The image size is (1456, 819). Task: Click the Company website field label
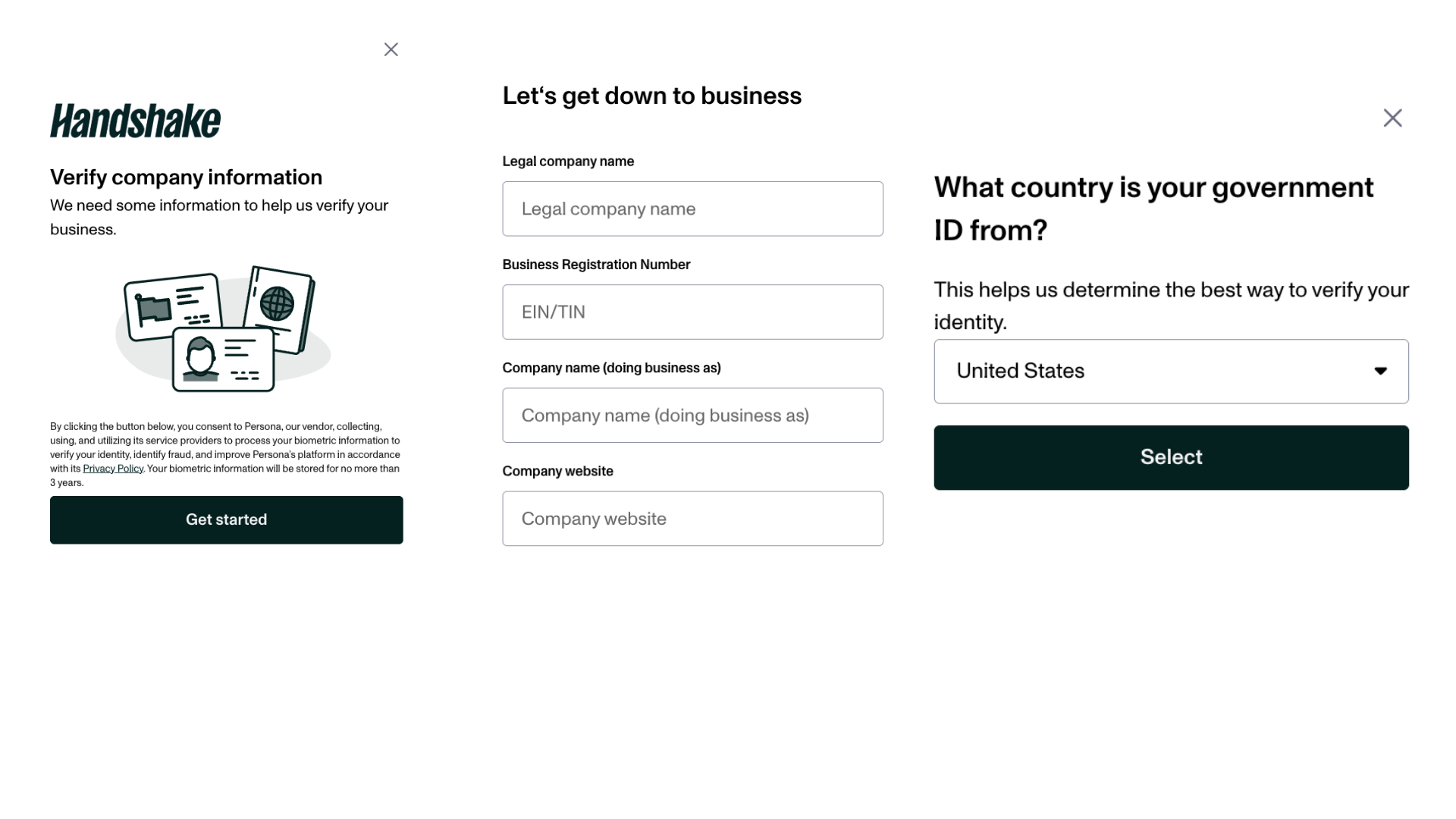557,471
